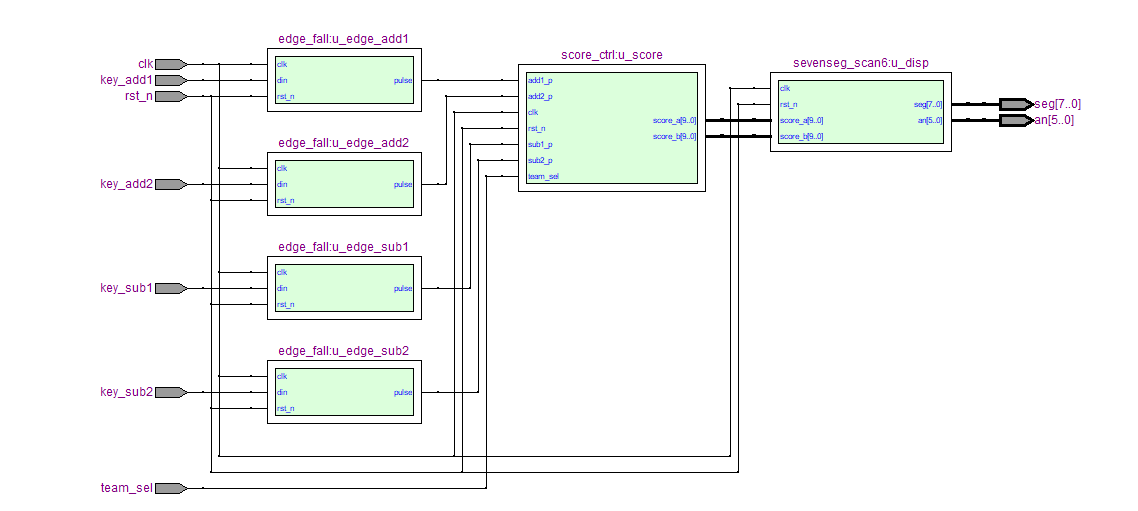Click the score_ctrl:u_score instance title
Viewport: 1138px width, 511px height.
click(x=612, y=55)
